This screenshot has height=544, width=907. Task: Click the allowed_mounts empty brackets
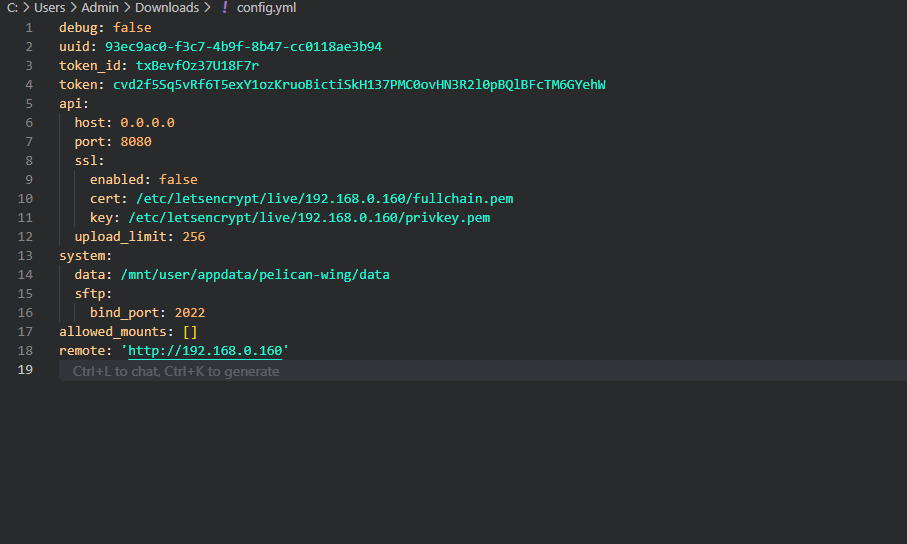190,332
